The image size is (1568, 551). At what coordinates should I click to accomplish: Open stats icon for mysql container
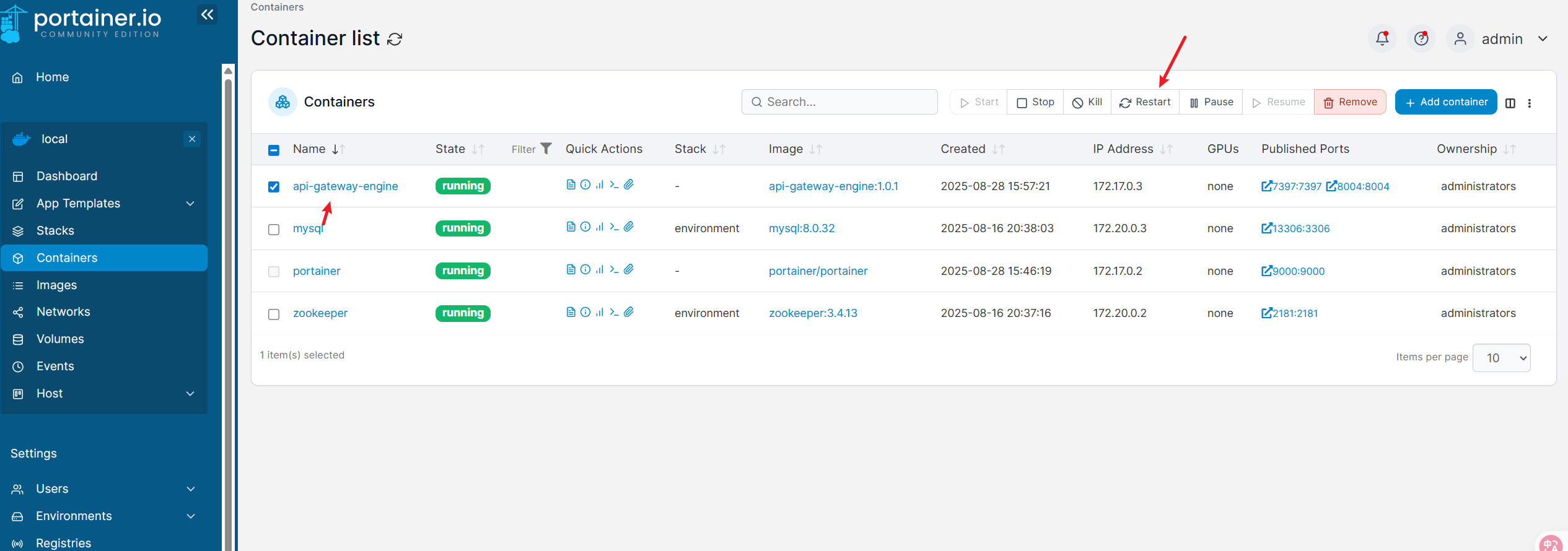[x=600, y=227]
